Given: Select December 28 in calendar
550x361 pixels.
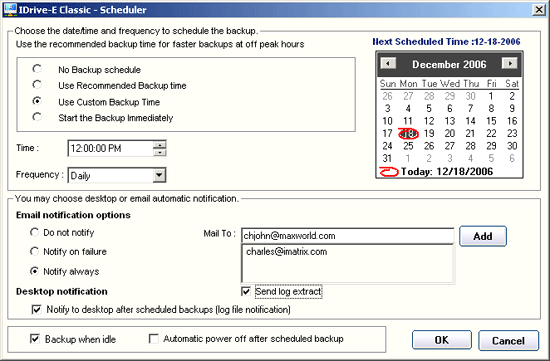Looking at the screenshot, I should 470,146.
